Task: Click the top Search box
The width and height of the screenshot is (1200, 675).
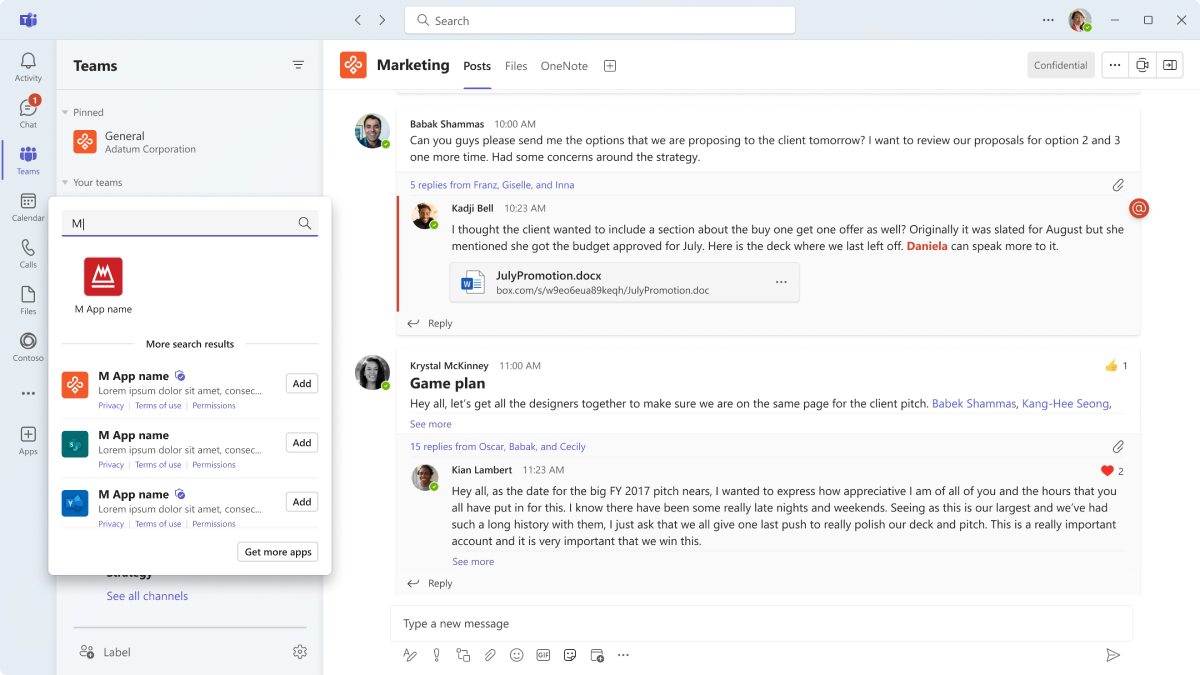Action: [x=600, y=20]
